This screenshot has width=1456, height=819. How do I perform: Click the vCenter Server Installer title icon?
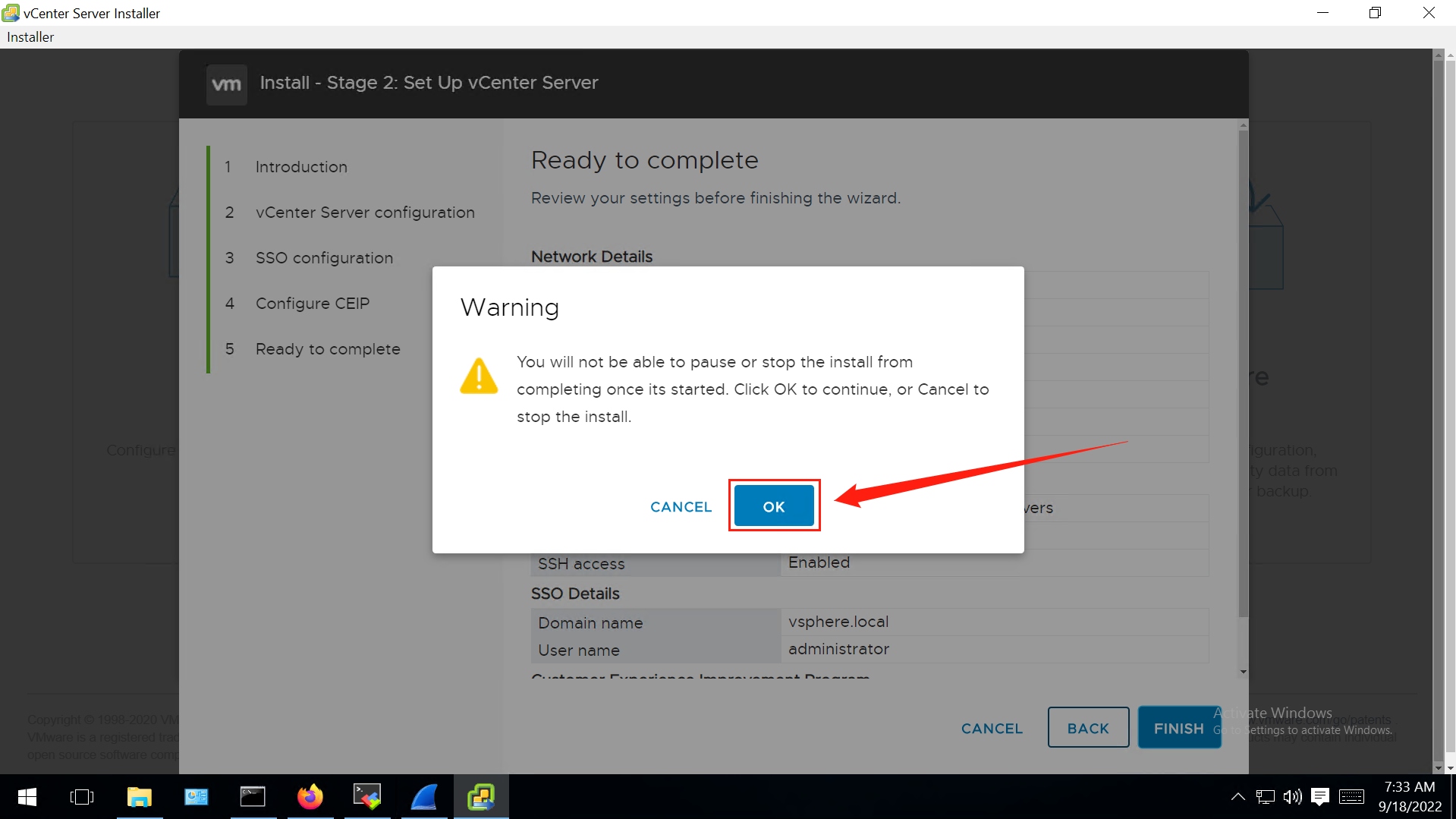(11, 13)
